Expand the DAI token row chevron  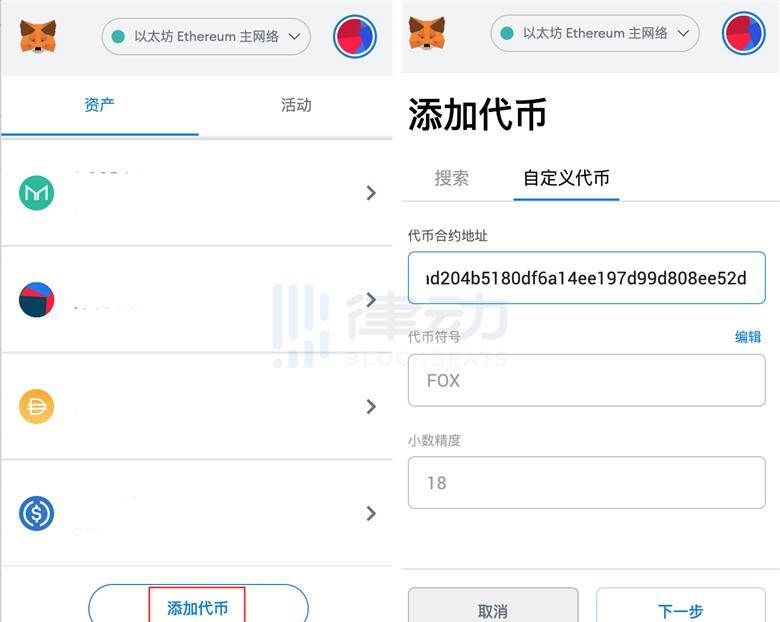[x=371, y=407]
